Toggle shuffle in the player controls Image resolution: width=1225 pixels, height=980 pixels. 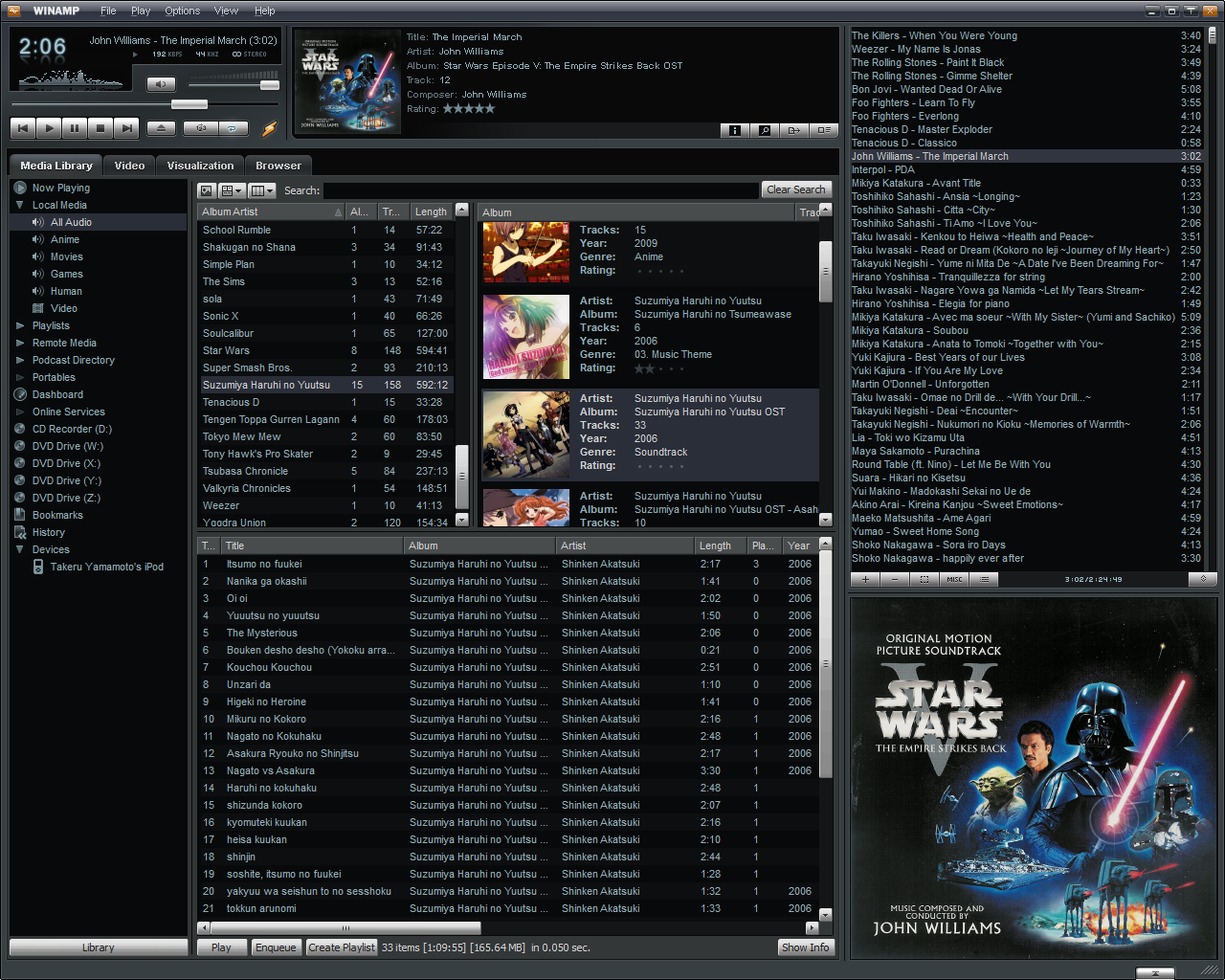[200, 127]
